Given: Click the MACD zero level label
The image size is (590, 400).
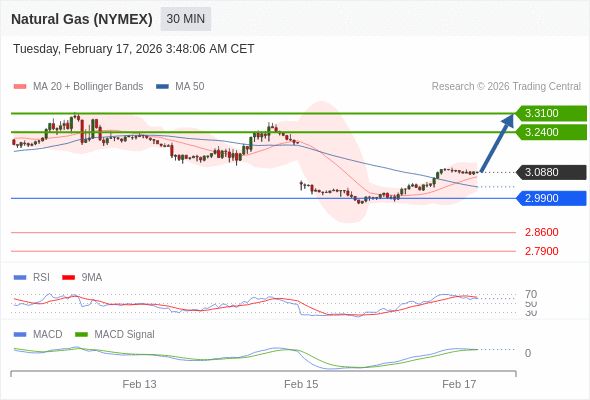Looking at the screenshot, I should click(x=528, y=353).
